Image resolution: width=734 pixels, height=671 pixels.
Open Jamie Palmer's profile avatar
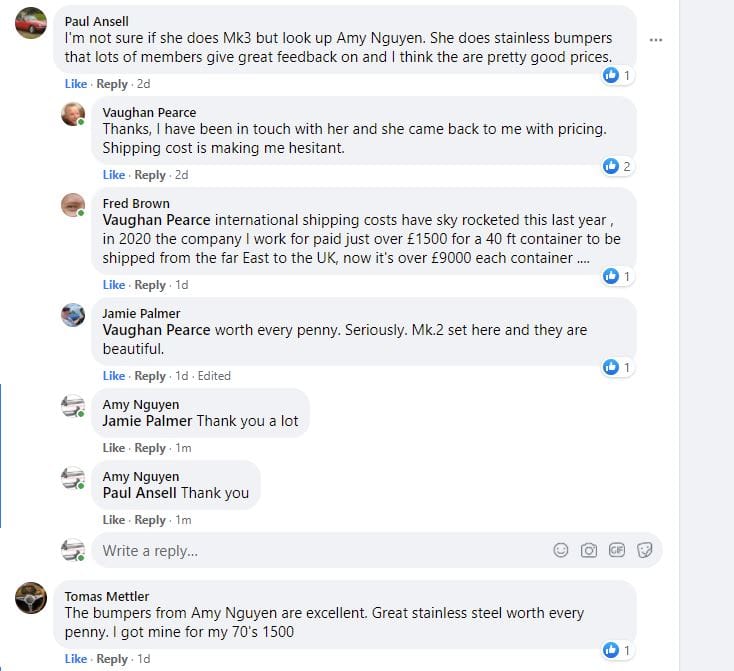pos(72,316)
